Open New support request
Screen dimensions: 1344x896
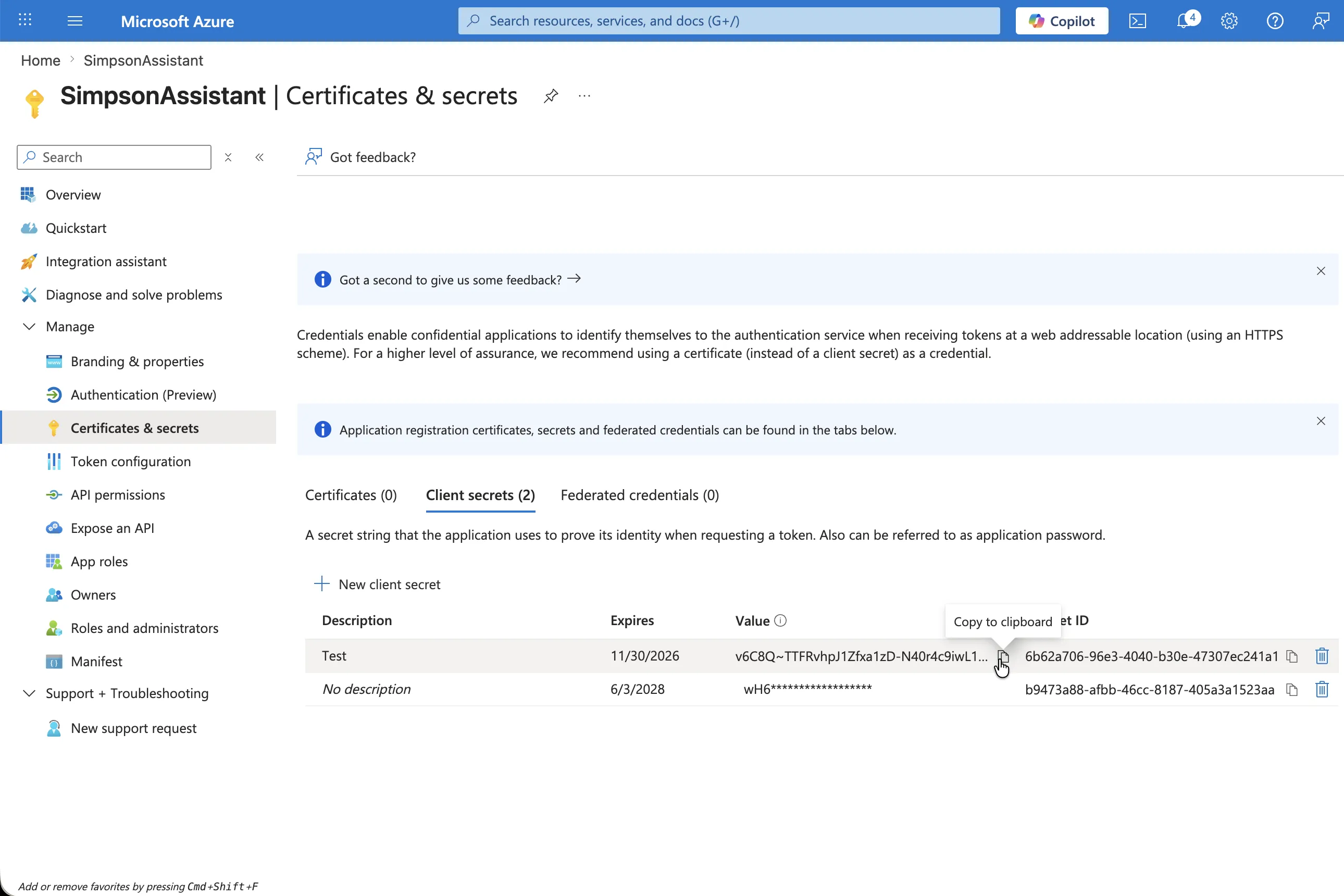pyautogui.click(x=134, y=728)
